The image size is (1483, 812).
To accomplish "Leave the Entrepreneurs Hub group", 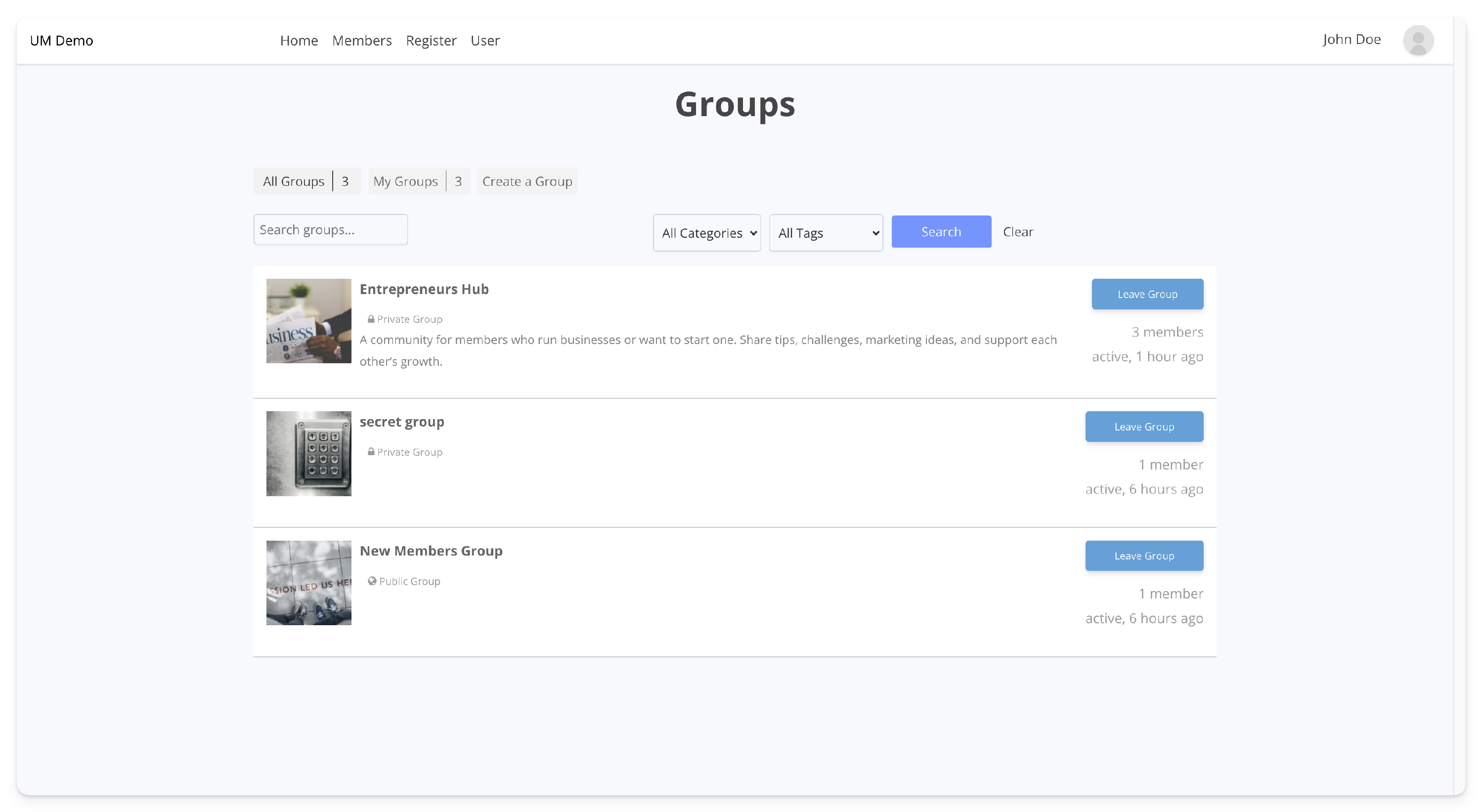I will [1147, 294].
